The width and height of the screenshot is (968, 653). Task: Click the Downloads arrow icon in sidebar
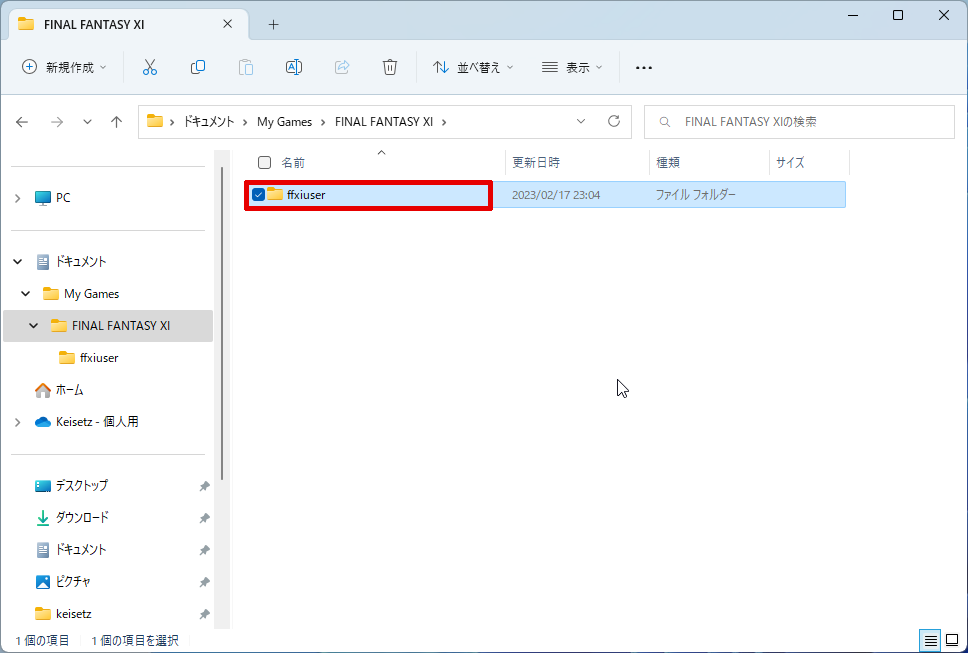click(43, 518)
